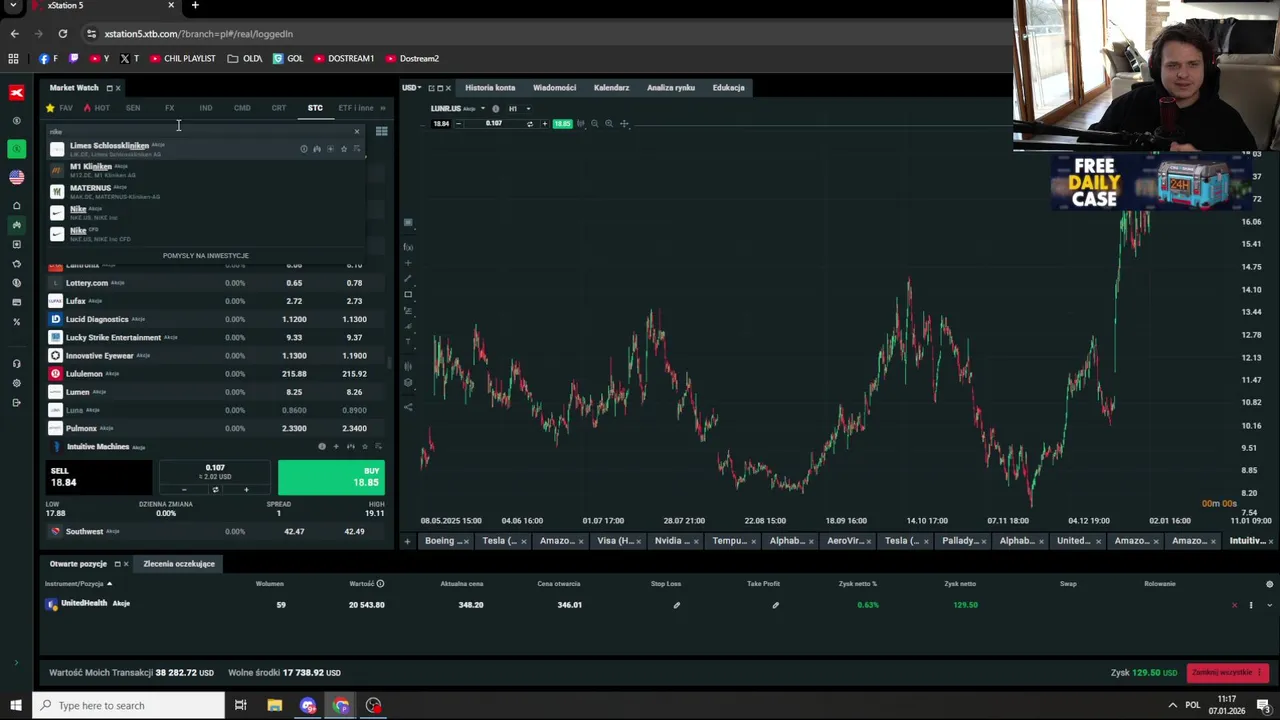Zoom out the chart
The height and width of the screenshot is (720, 1280).
pos(594,124)
